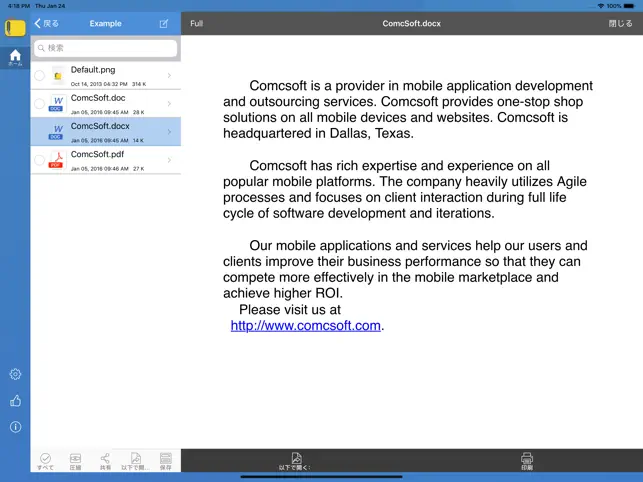
Task: Expand ComcSoft.doc using its chevron
Action: click(169, 104)
